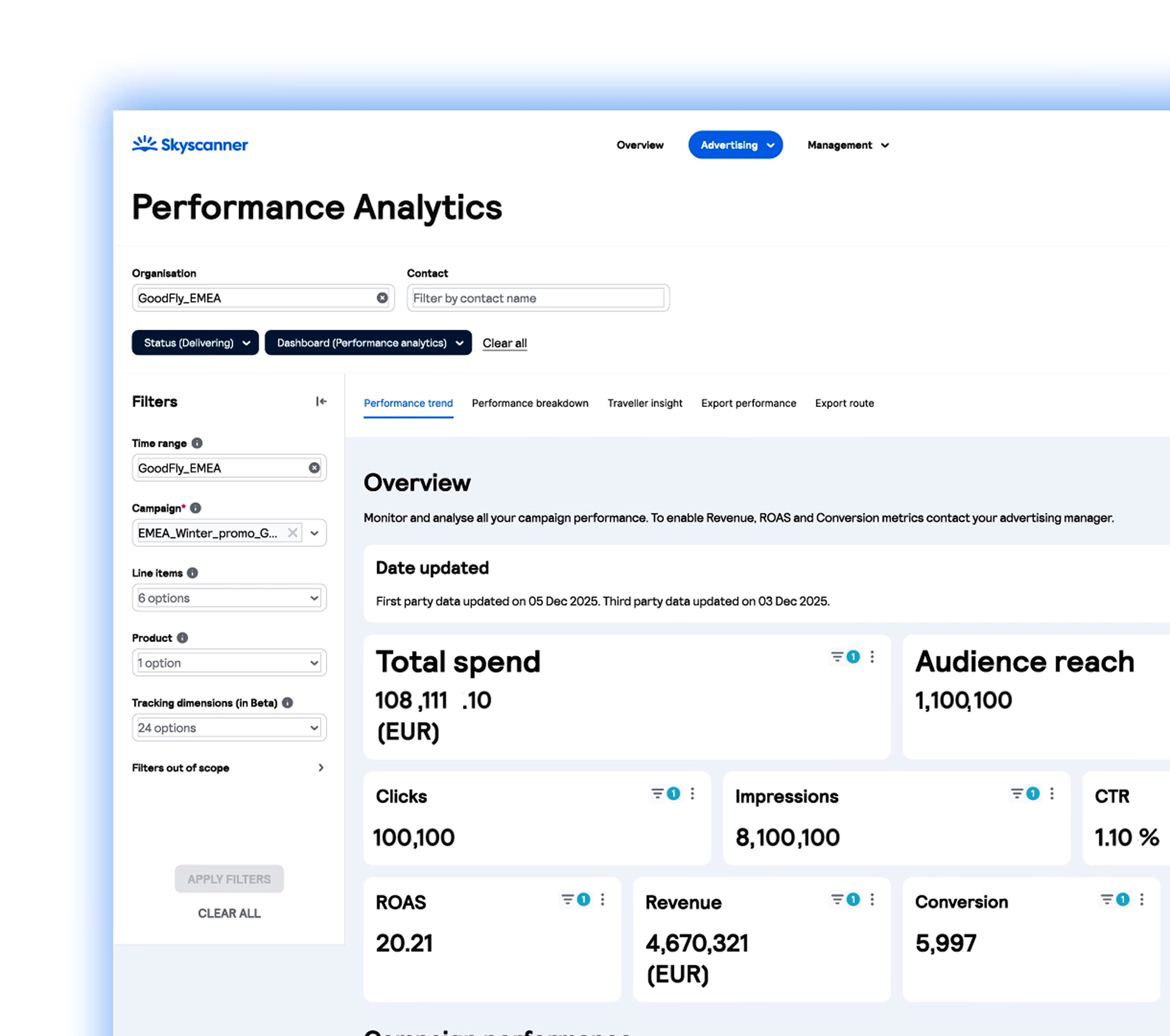Click the CLEAR ALL button under the filters

click(x=229, y=913)
